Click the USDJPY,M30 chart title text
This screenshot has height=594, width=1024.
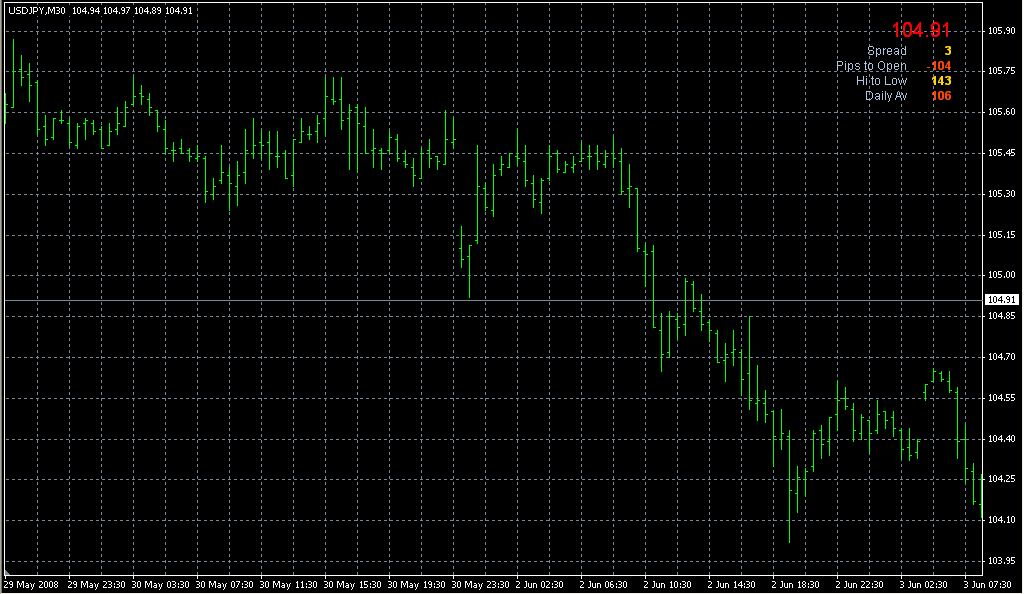point(37,10)
